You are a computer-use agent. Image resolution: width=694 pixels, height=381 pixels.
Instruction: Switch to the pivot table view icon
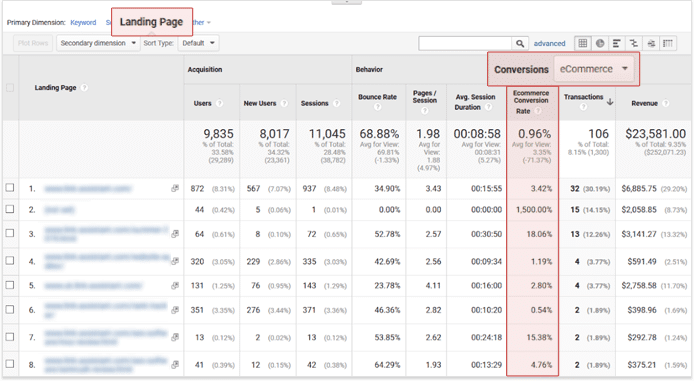tap(668, 43)
